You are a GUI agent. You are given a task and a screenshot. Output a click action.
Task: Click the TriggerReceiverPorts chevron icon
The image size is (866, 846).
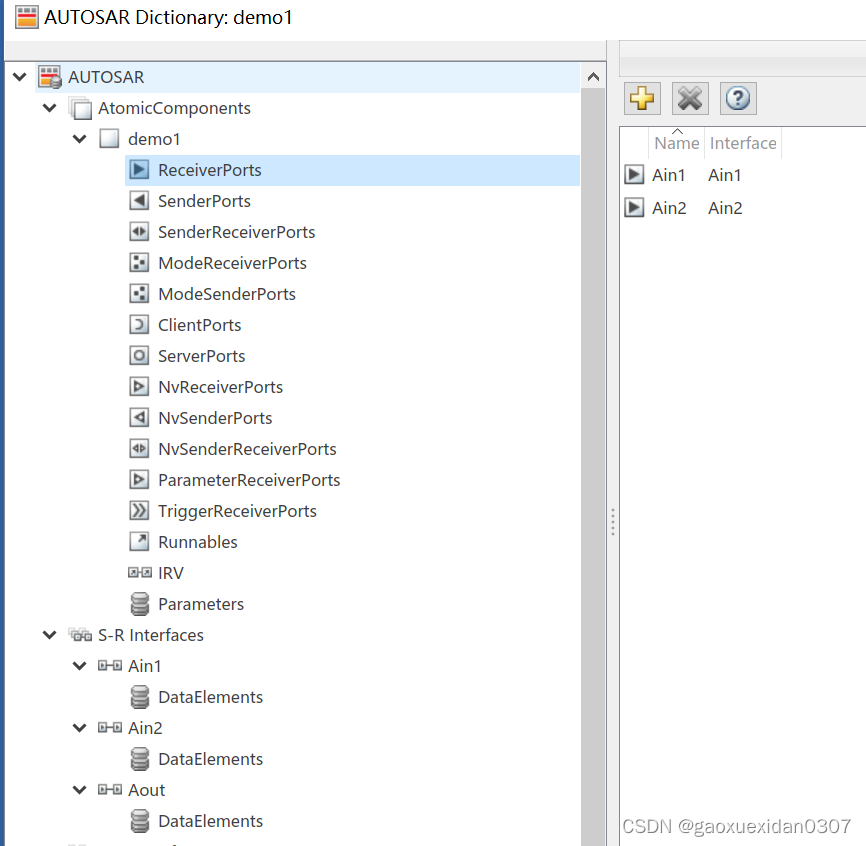[139, 511]
